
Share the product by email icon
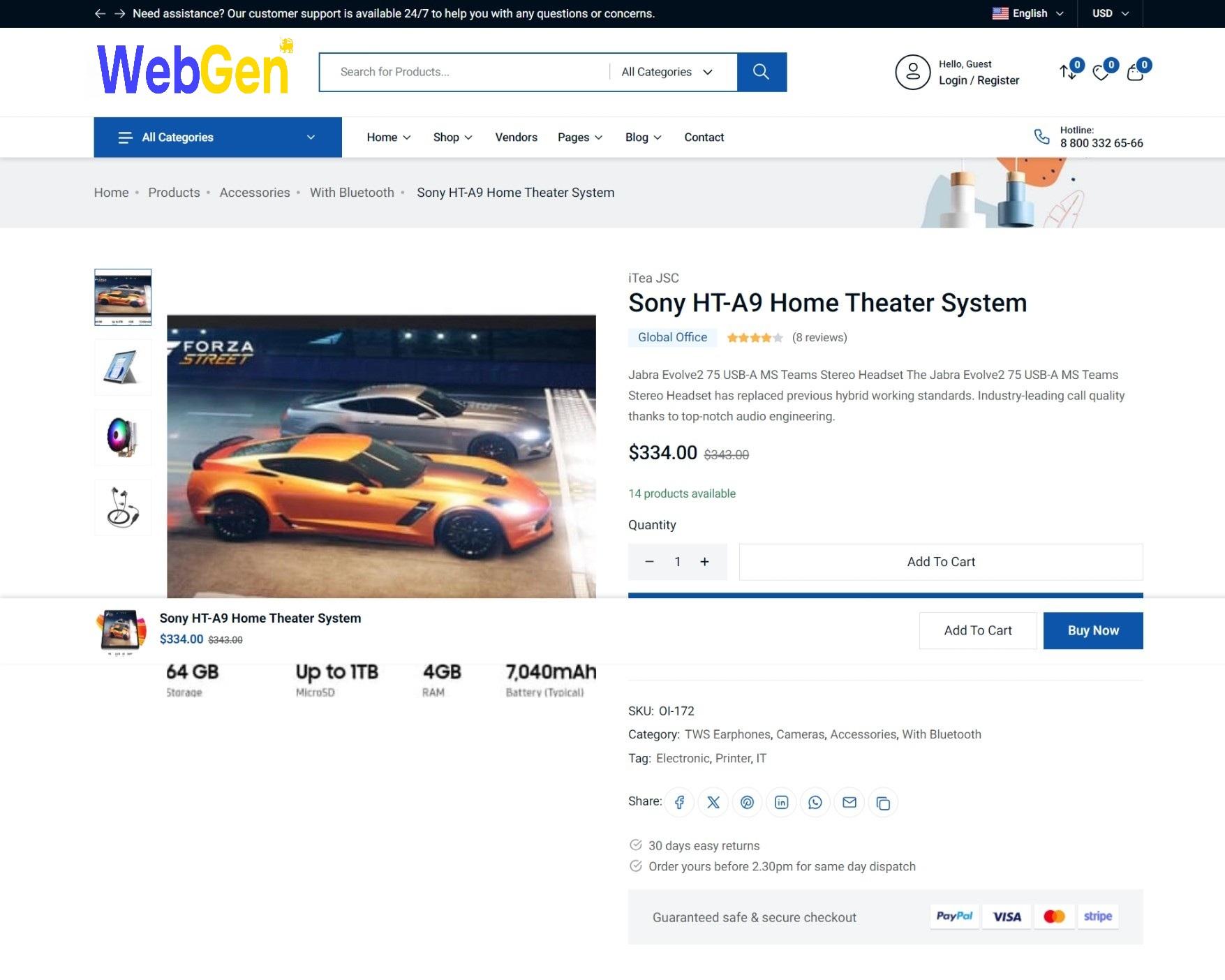[x=849, y=803]
